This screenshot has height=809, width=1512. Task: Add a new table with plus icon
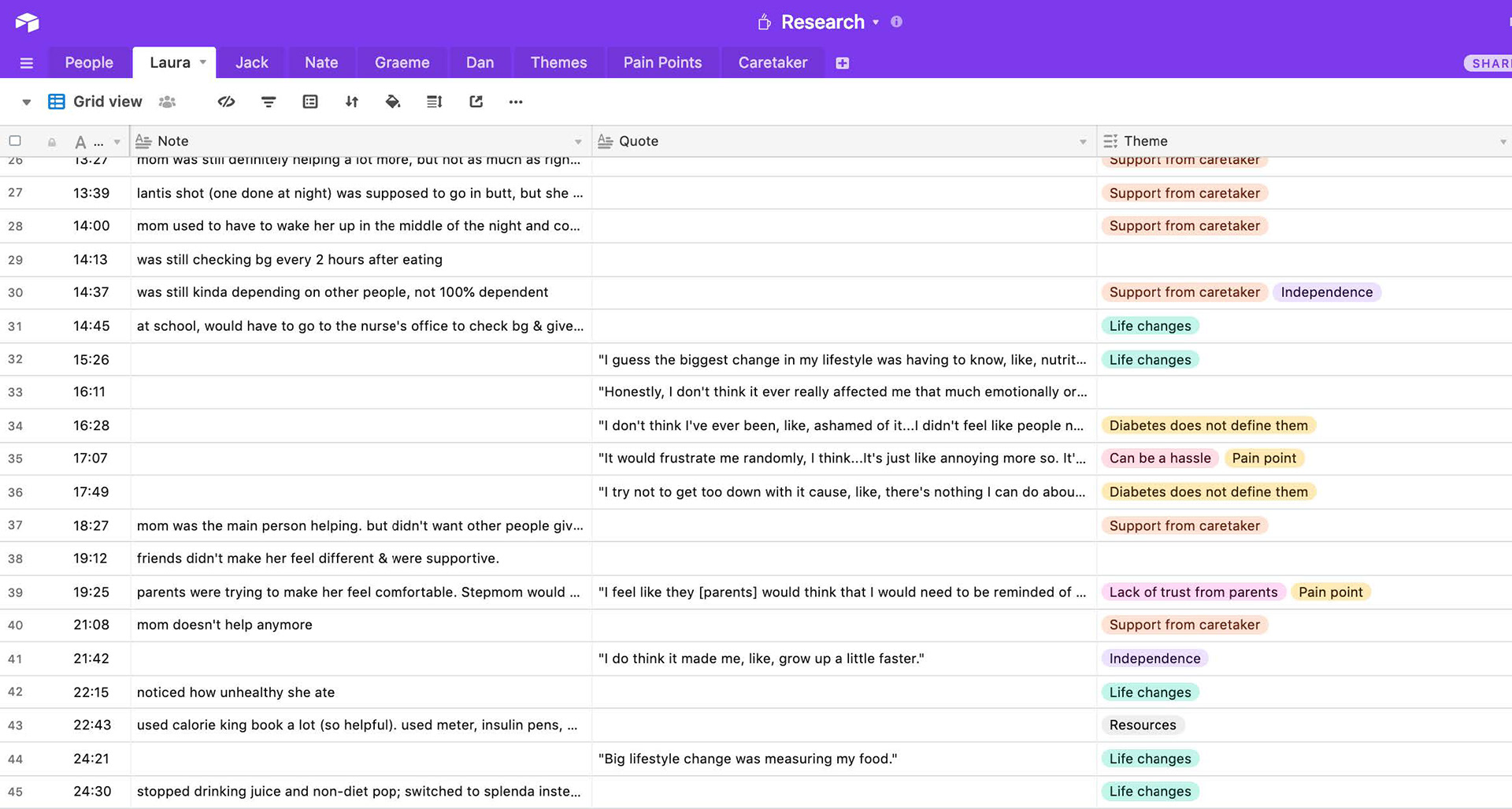842,63
